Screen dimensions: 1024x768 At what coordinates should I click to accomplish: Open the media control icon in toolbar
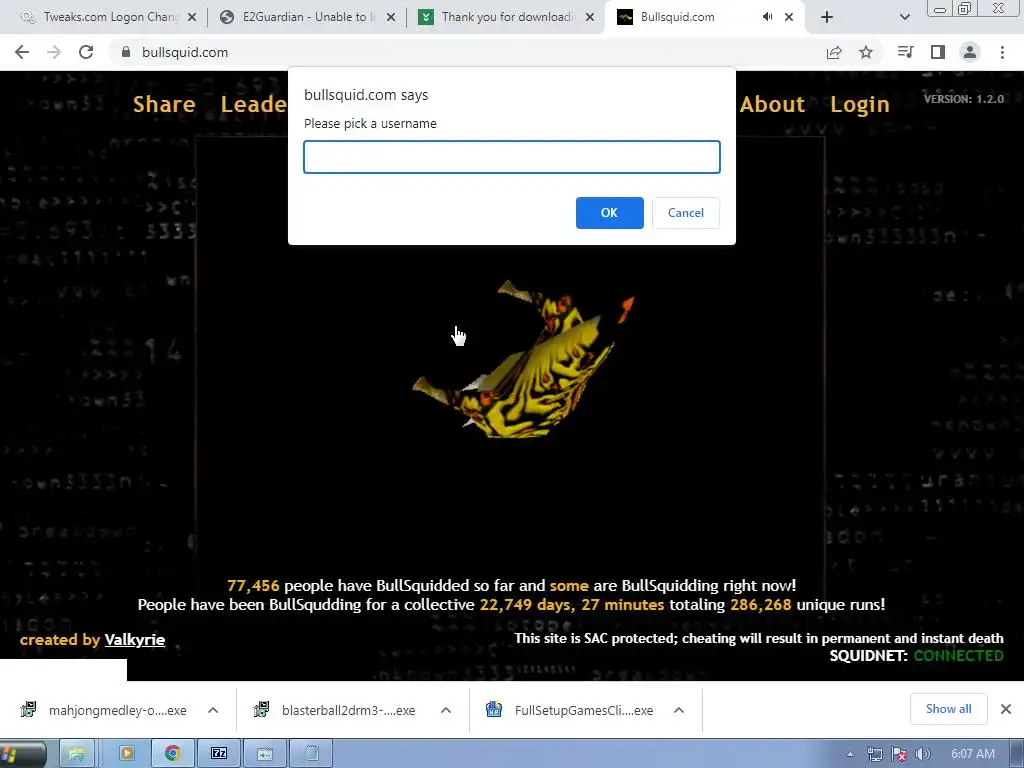pyautogui.click(x=905, y=52)
